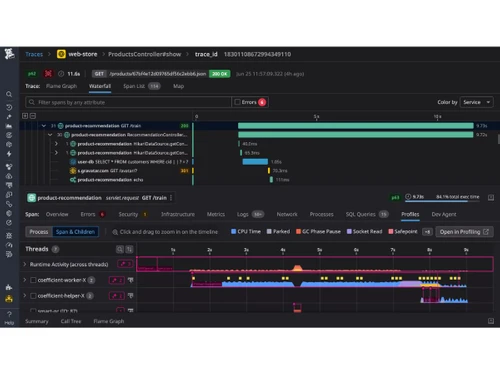Screen dimensions: 500x375
Task: Expand the second HikariDataSource.getCon span
Action: 56,153
